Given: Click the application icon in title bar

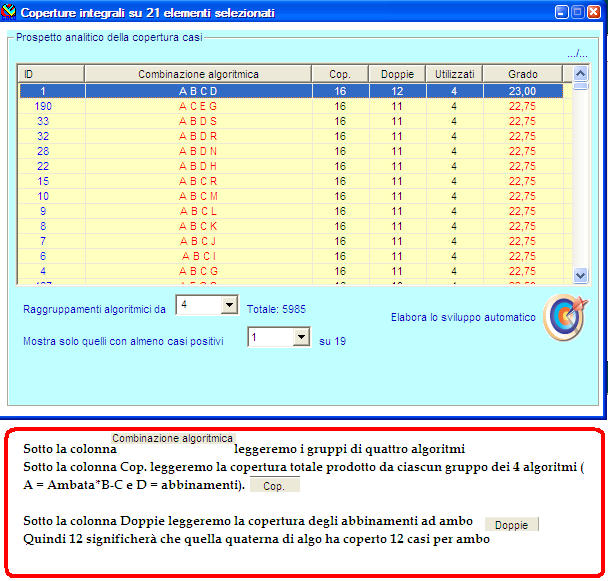Looking at the screenshot, I should coord(9,12).
